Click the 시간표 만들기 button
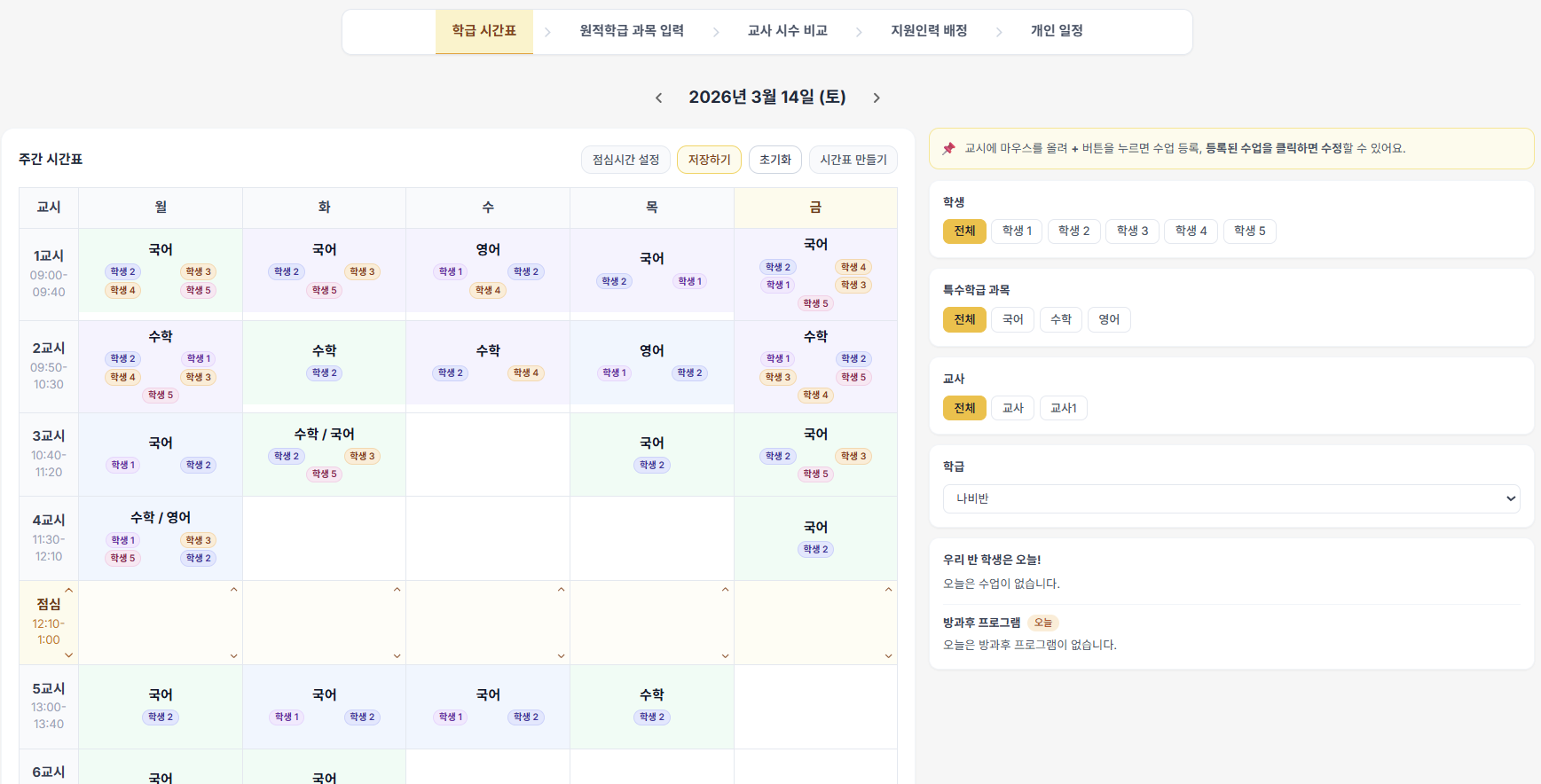 (853, 160)
